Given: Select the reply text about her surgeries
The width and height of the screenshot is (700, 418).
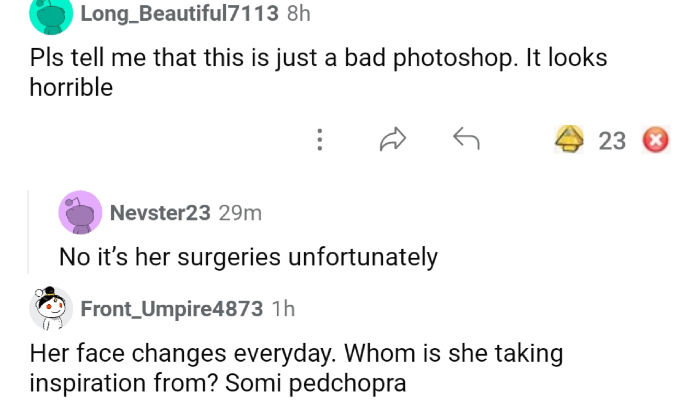Looking at the screenshot, I should pyautogui.click(x=248, y=257).
